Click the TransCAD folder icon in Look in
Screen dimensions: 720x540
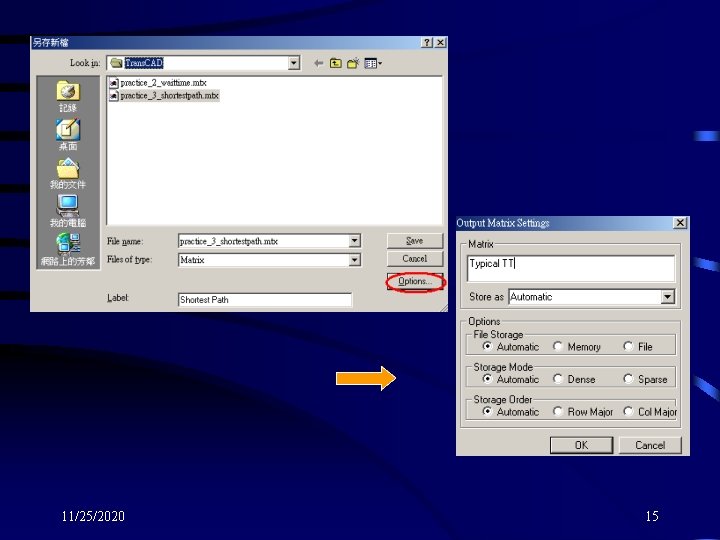click(x=117, y=63)
